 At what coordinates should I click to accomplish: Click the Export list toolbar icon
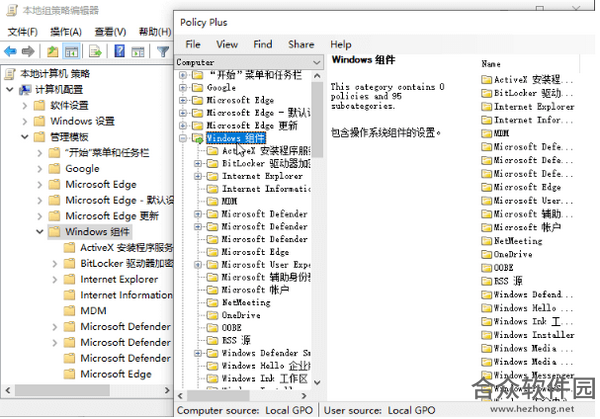click(x=95, y=51)
